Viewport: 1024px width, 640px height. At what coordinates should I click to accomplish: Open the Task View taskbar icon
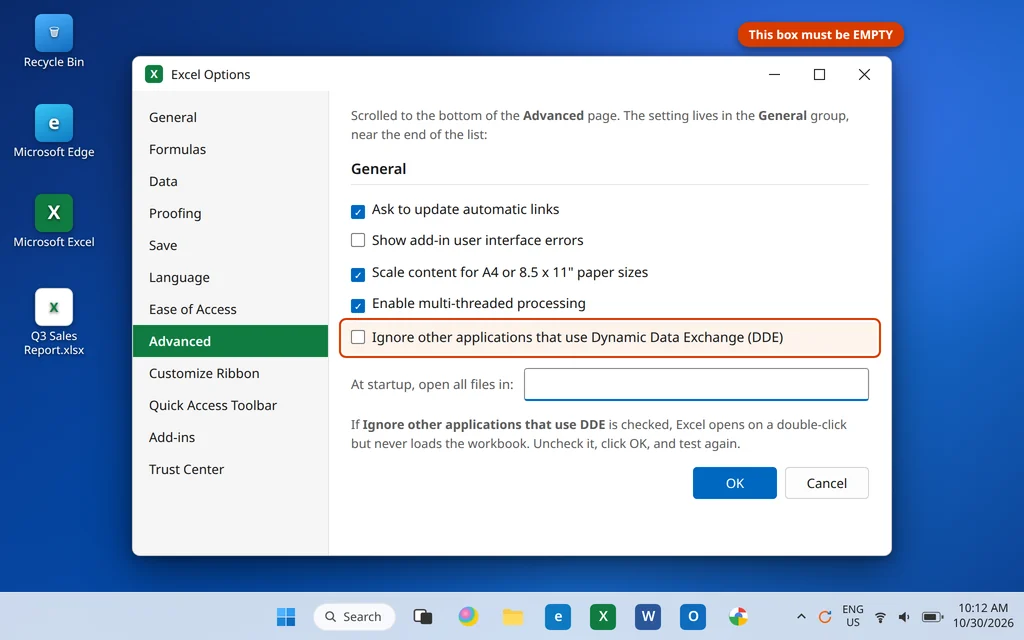tap(423, 616)
